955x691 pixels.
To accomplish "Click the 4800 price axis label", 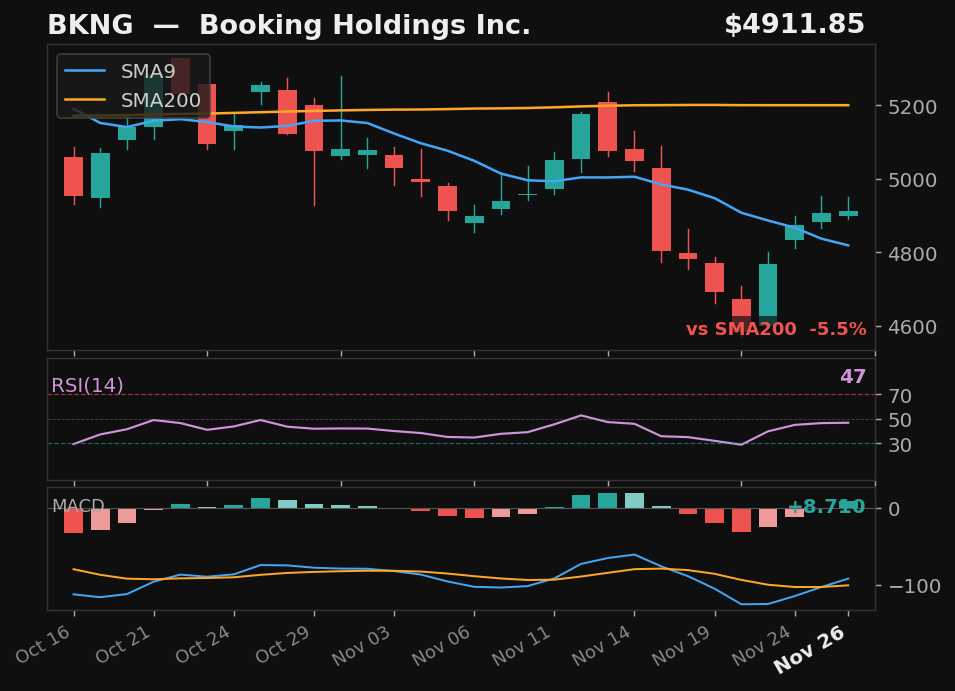I will click(912, 254).
